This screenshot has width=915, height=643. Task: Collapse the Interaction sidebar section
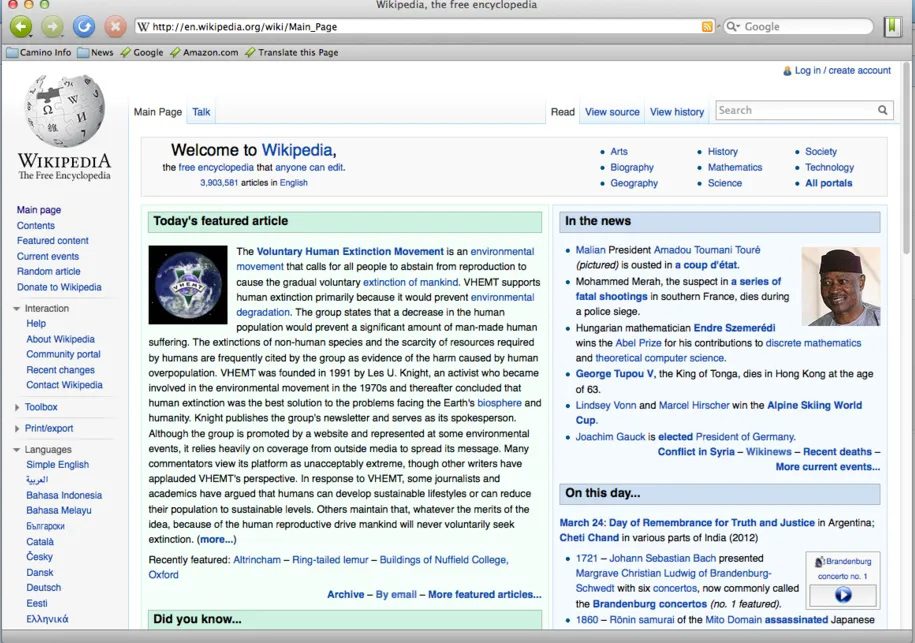pyautogui.click(x=17, y=309)
